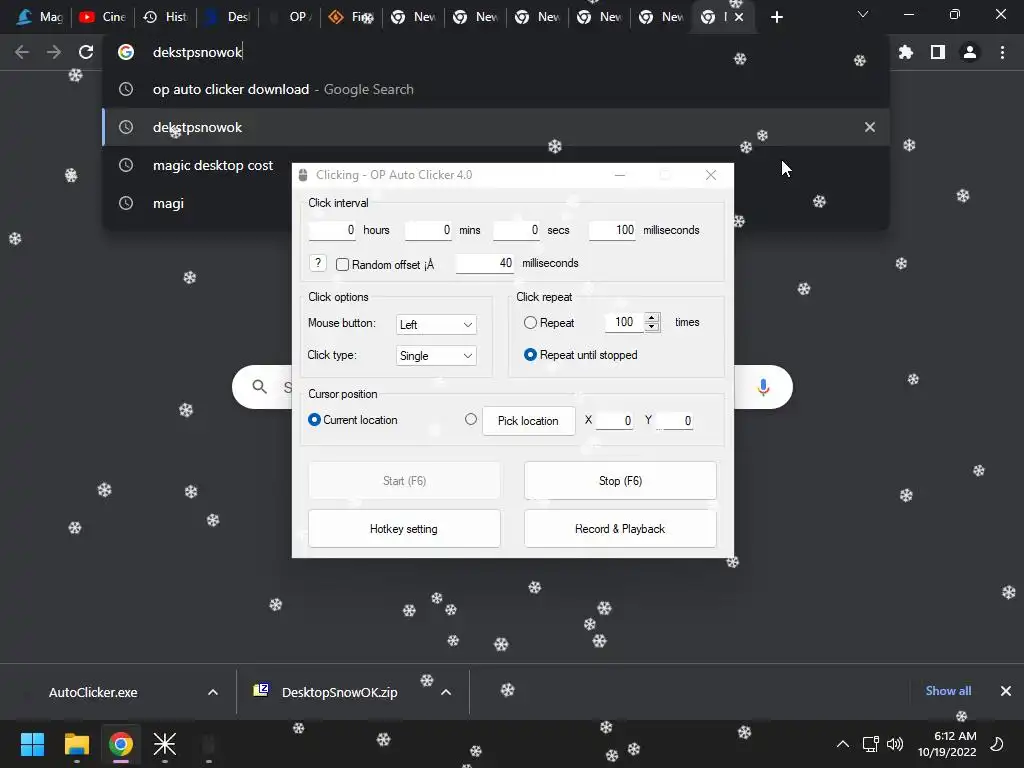Screen dimensions: 1024x768
Task: Switch to the Des tab
Action: (x=227, y=17)
